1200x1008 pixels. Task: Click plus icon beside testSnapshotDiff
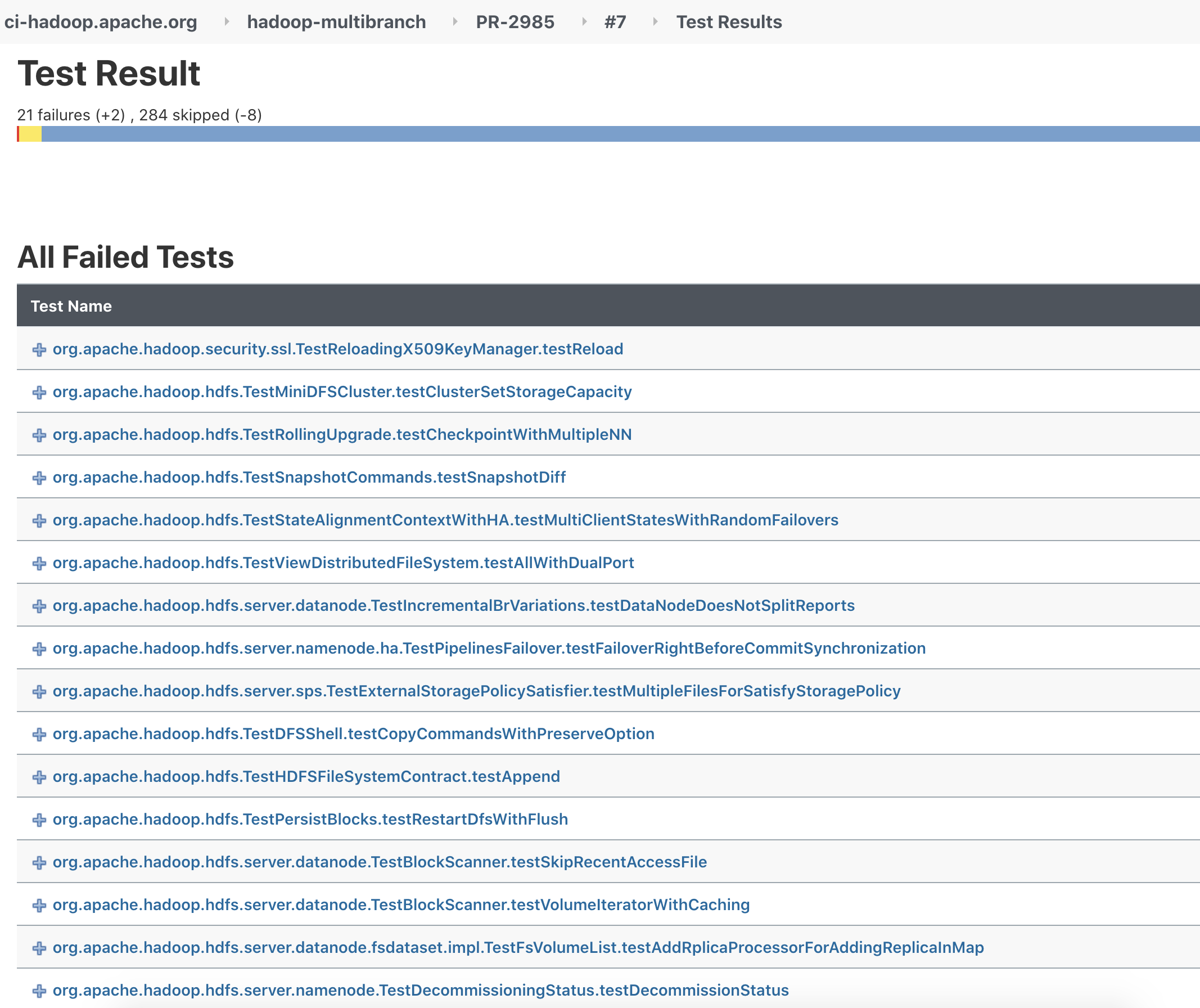(39, 478)
